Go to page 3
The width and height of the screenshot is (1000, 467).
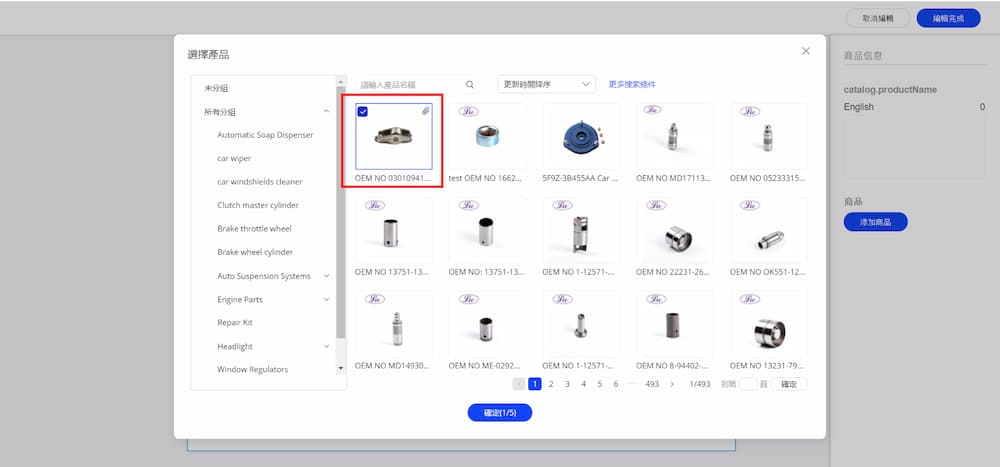tap(567, 384)
